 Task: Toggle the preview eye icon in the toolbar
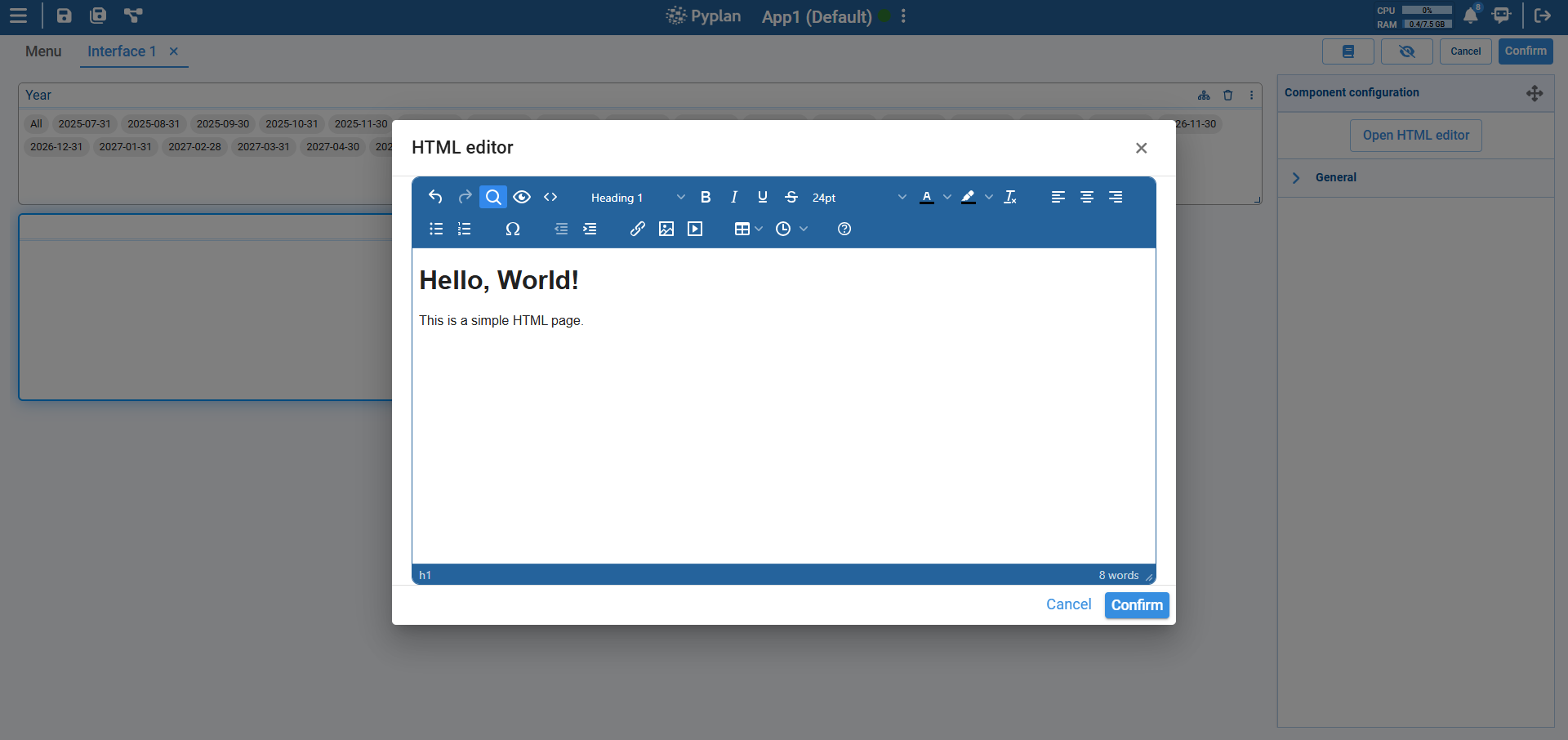click(522, 197)
